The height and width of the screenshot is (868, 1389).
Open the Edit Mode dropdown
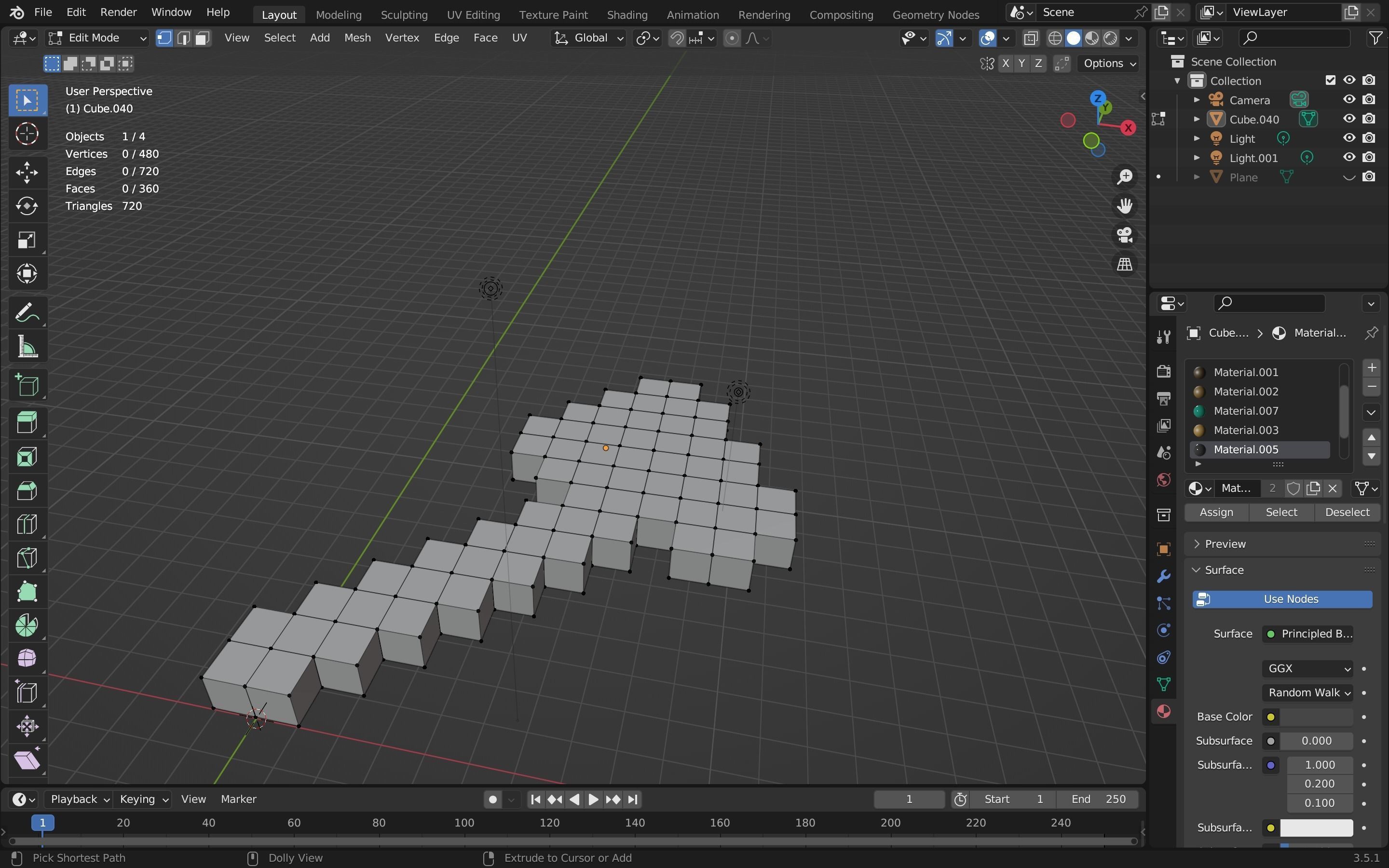(x=97, y=38)
